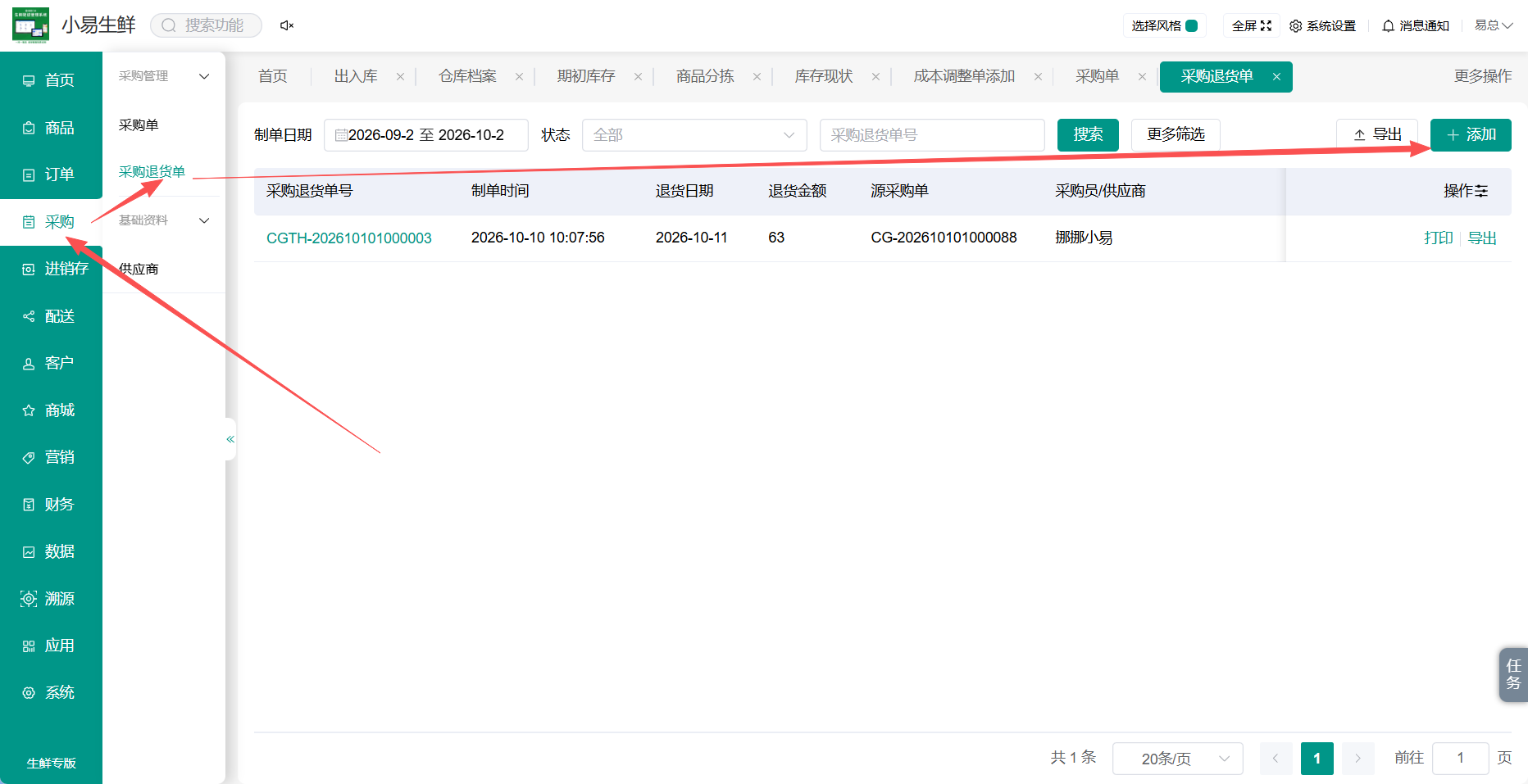Open 配送 in the left sidebar
The height and width of the screenshot is (784, 1528).
coord(51,316)
